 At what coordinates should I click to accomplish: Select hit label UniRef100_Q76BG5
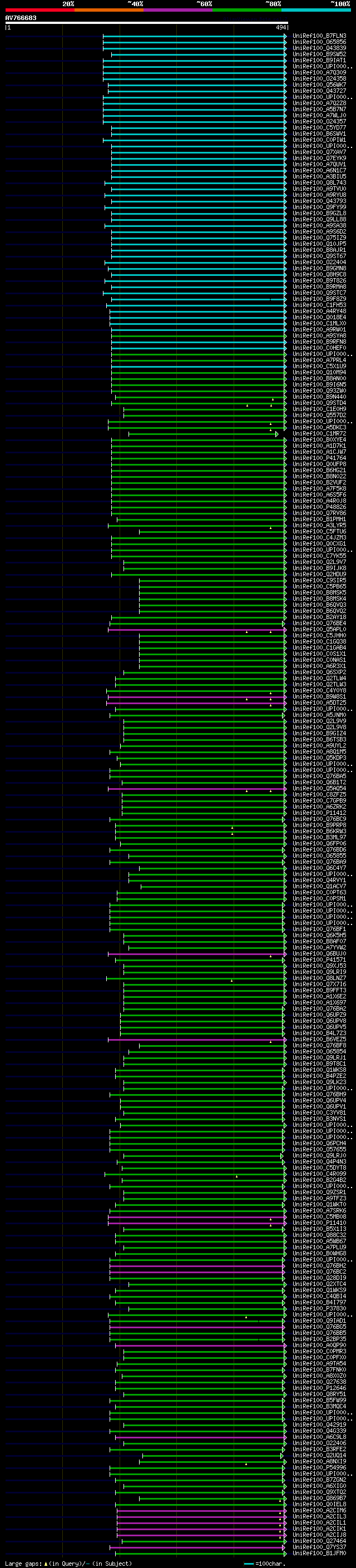click(x=319, y=1327)
